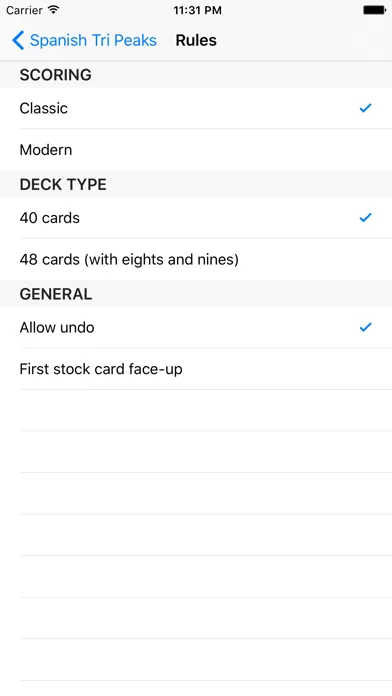Tap the checkmark beside Allow undo
392x696 pixels.
pos(365,327)
